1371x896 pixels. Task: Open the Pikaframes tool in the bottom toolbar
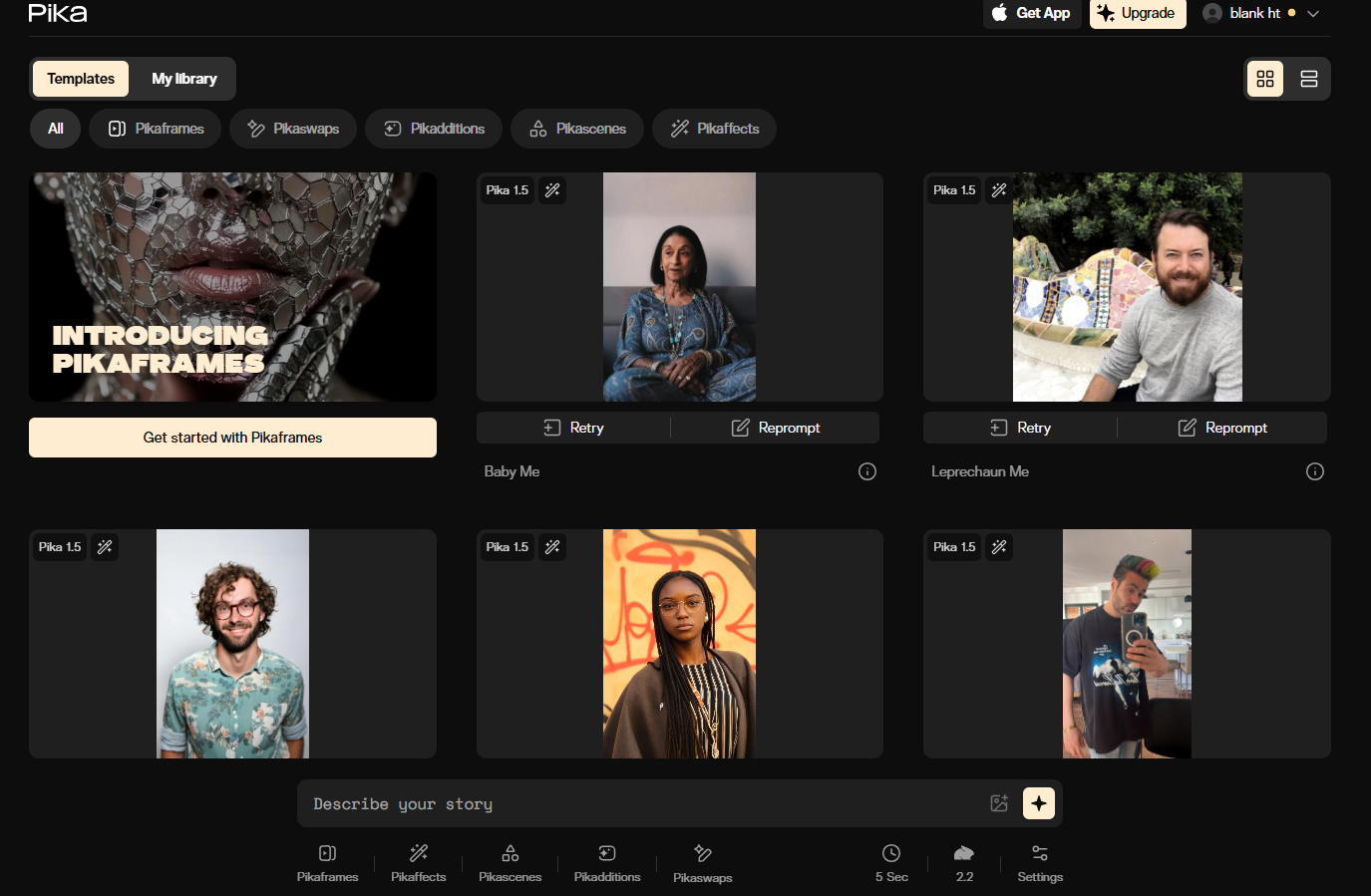[327, 863]
